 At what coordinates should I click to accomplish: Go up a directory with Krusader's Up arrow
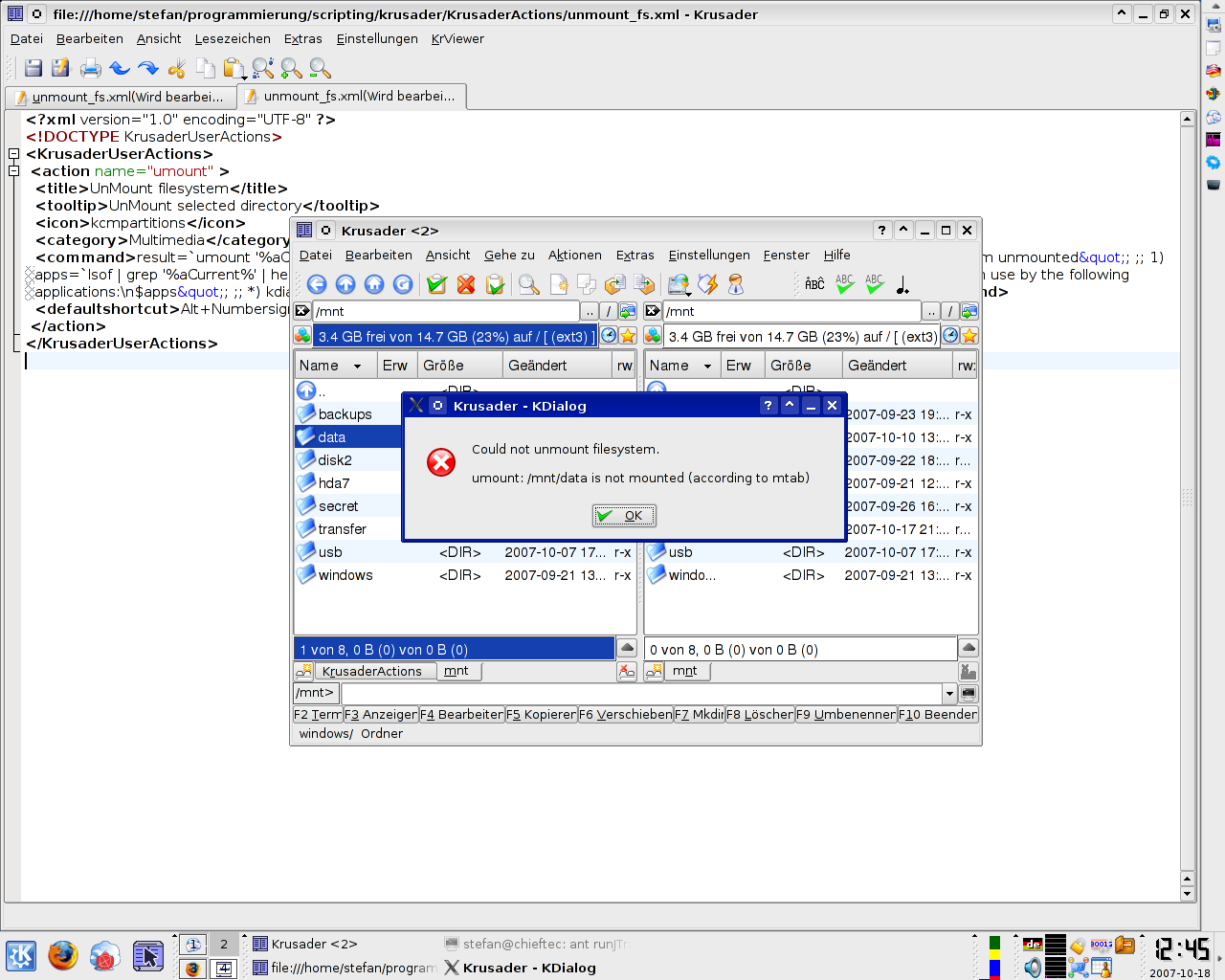click(345, 284)
